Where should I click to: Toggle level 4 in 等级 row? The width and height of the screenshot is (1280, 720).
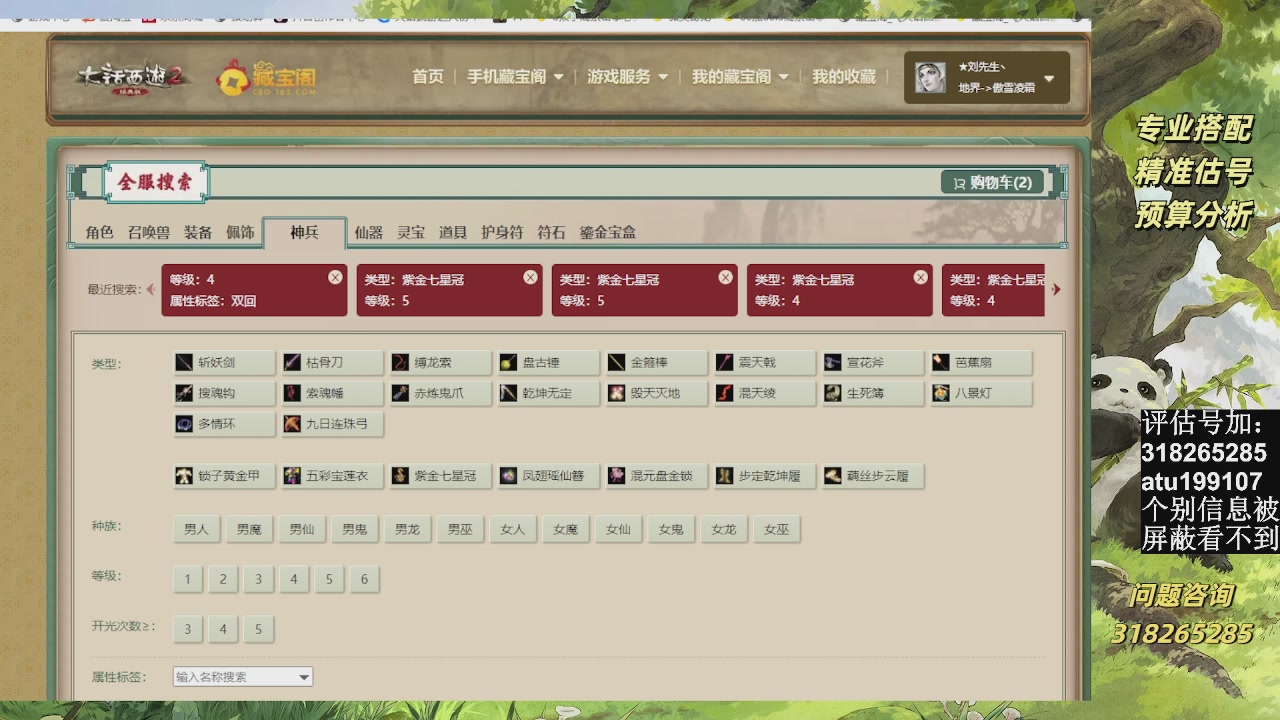click(294, 579)
